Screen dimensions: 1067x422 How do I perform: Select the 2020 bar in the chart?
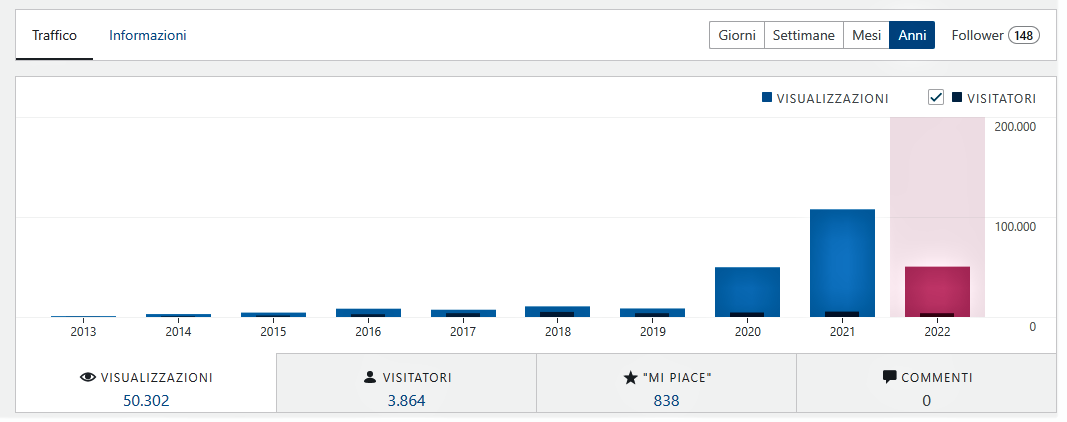pyautogui.click(x=747, y=291)
